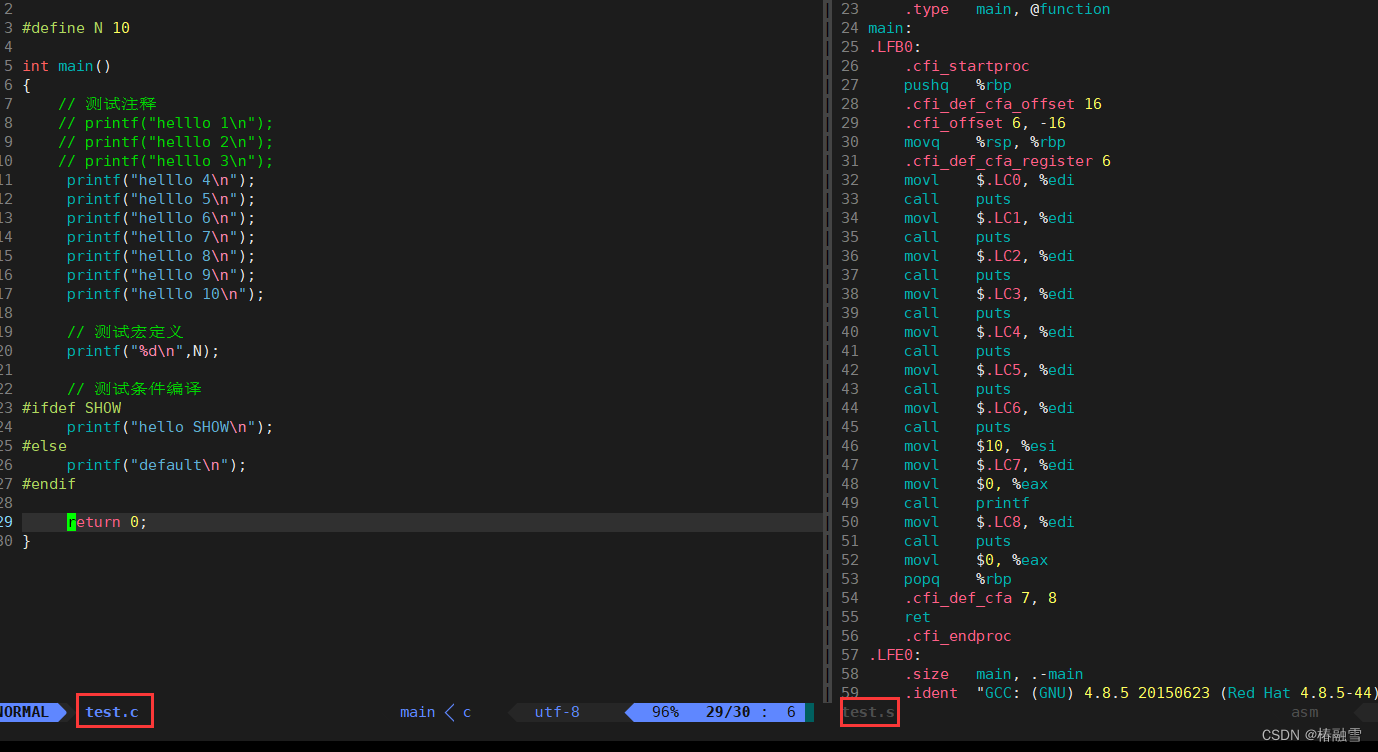The height and width of the screenshot is (752, 1378).
Task: Click the '.cfi_offset 6, -16' line
Action: 984,123
